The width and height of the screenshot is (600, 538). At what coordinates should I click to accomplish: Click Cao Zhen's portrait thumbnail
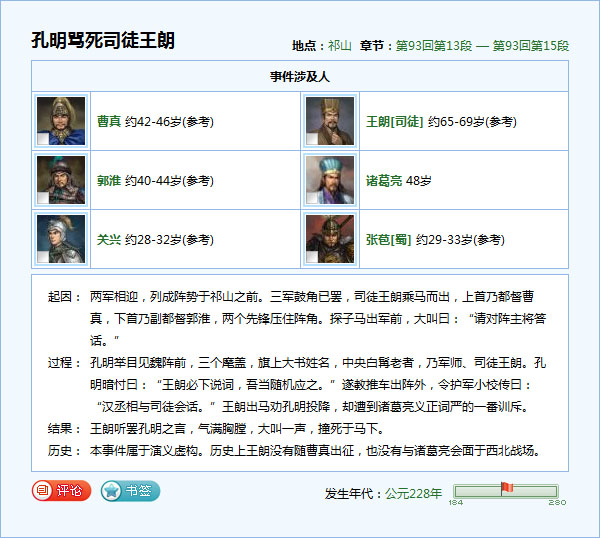[60, 121]
